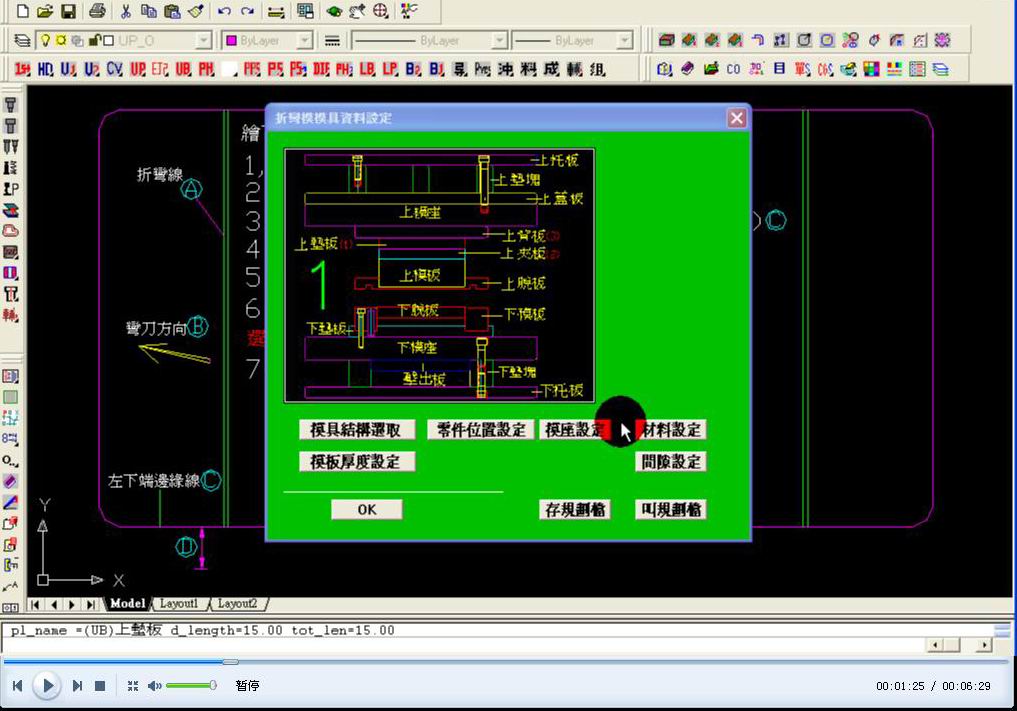Click the red 輔 icon in left toolbar

point(10,315)
